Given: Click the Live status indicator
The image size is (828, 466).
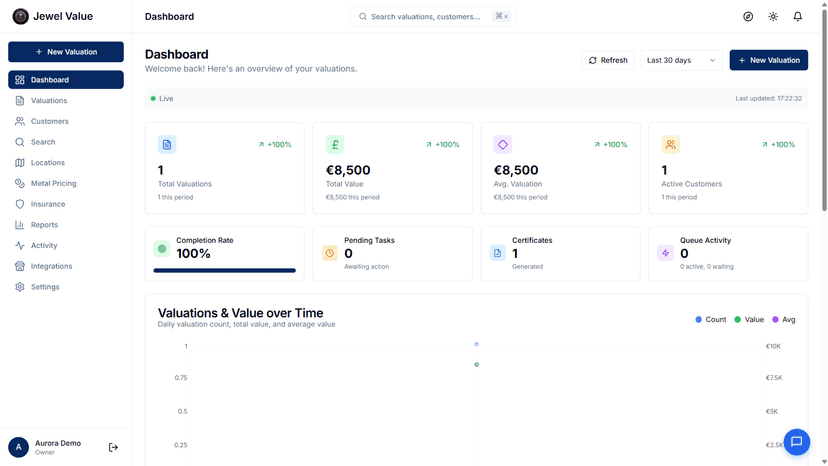Looking at the screenshot, I should click(162, 98).
